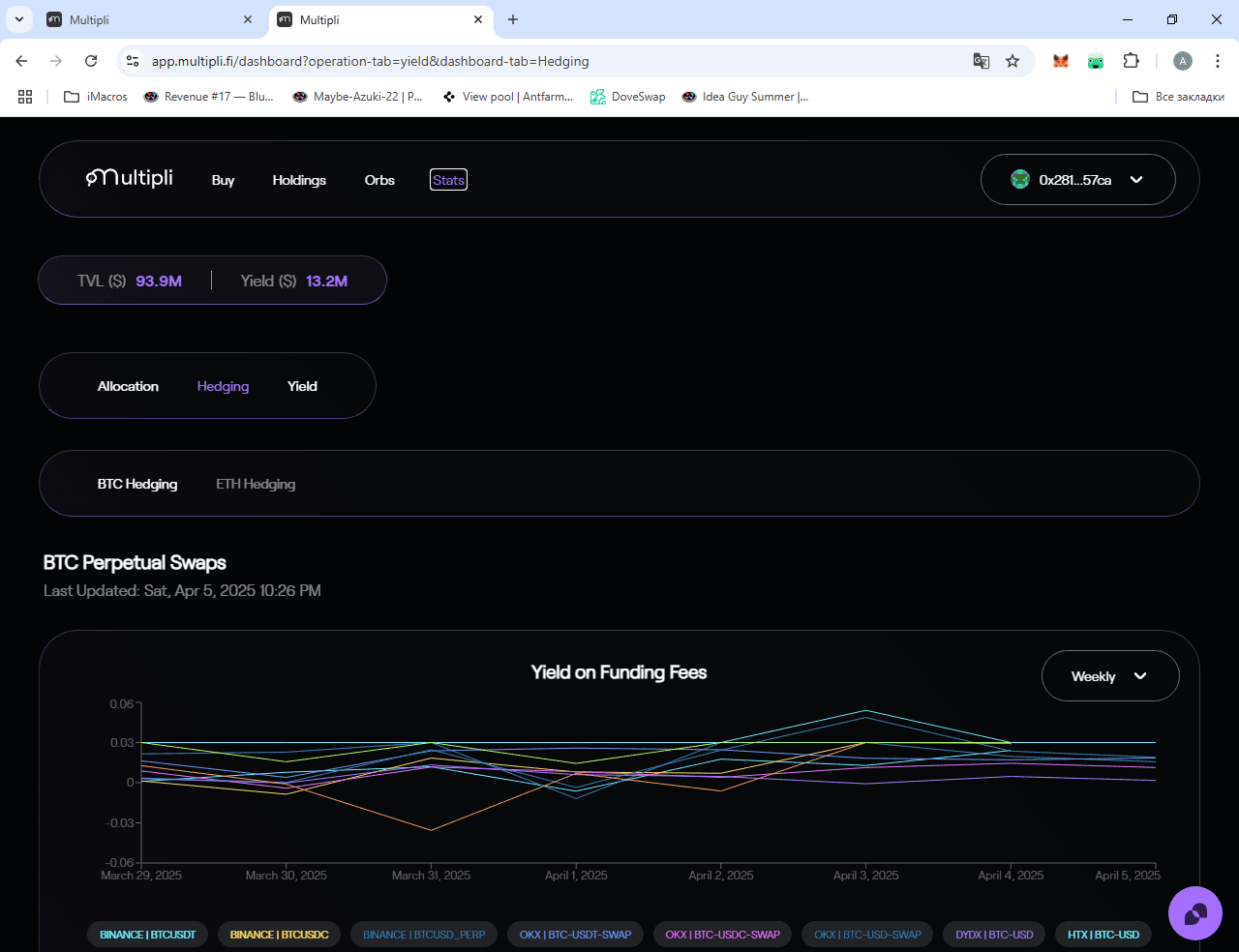Toggle OKX | BTC-USDC-SWAP legend series

click(x=722, y=935)
